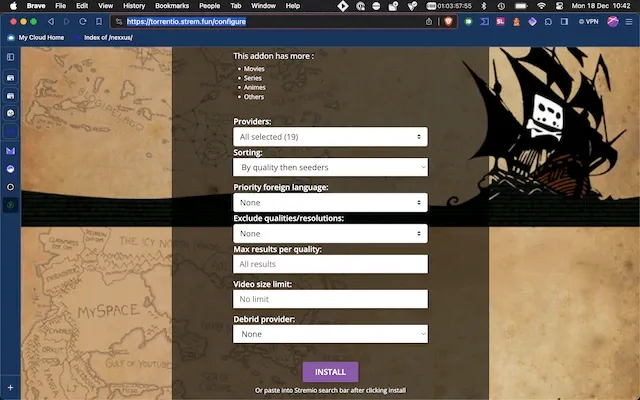Click the timer showing 01:03:57:55
The height and width of the screenshot is (400, 640).
pyautogui.click(x=449, y=6)
